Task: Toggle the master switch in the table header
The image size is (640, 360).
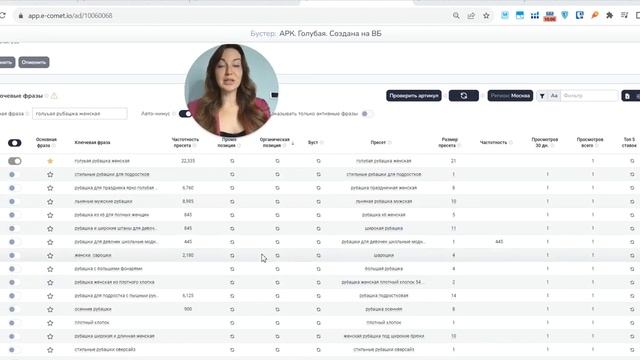Action: [15, 143]
